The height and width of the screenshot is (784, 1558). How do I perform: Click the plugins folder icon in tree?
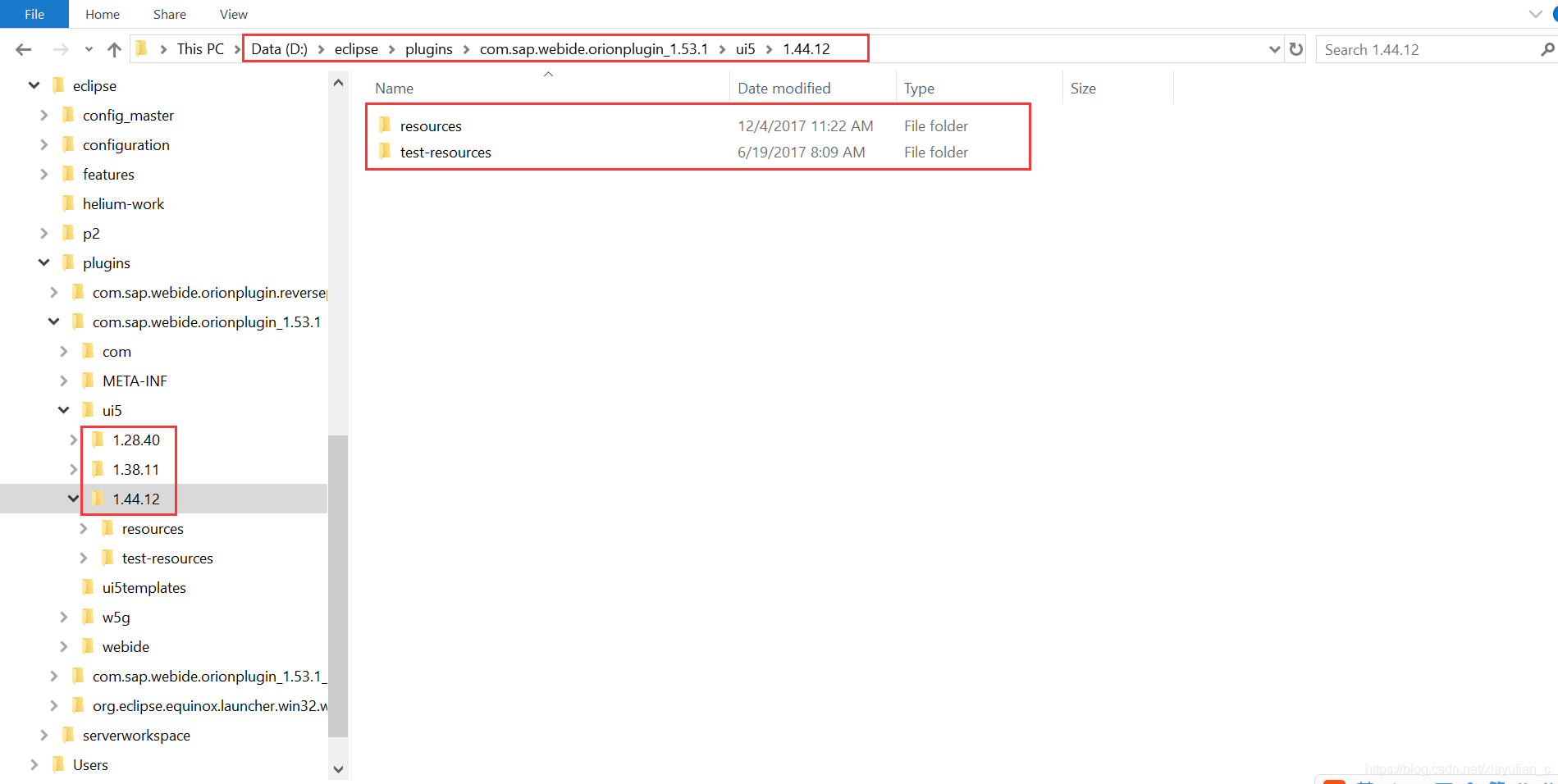coord(68,262)
